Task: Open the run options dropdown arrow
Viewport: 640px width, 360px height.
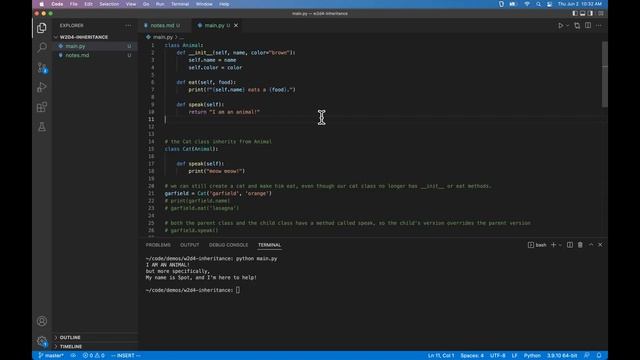Action: pyautogui.click(x=567, y=26)
